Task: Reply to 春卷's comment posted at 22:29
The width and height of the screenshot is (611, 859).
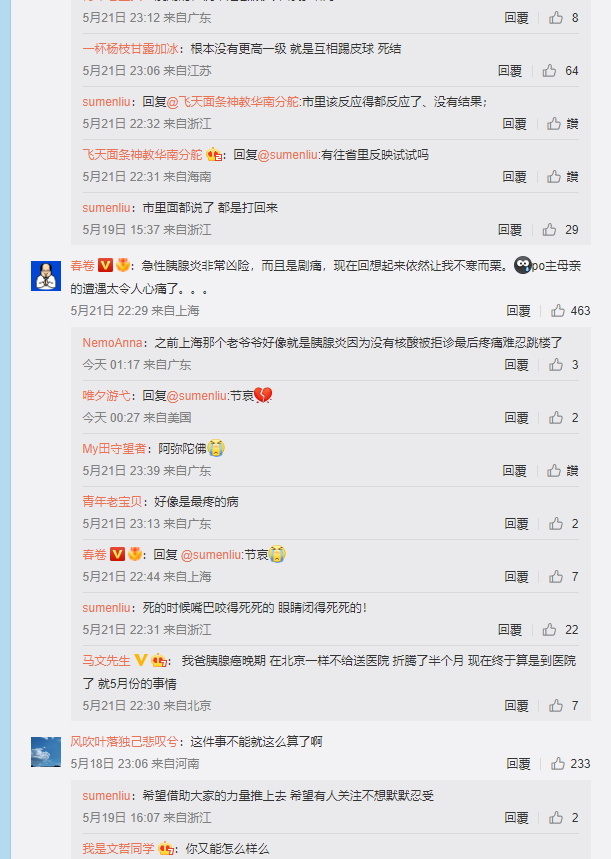Action: click(x=518, y=311)
